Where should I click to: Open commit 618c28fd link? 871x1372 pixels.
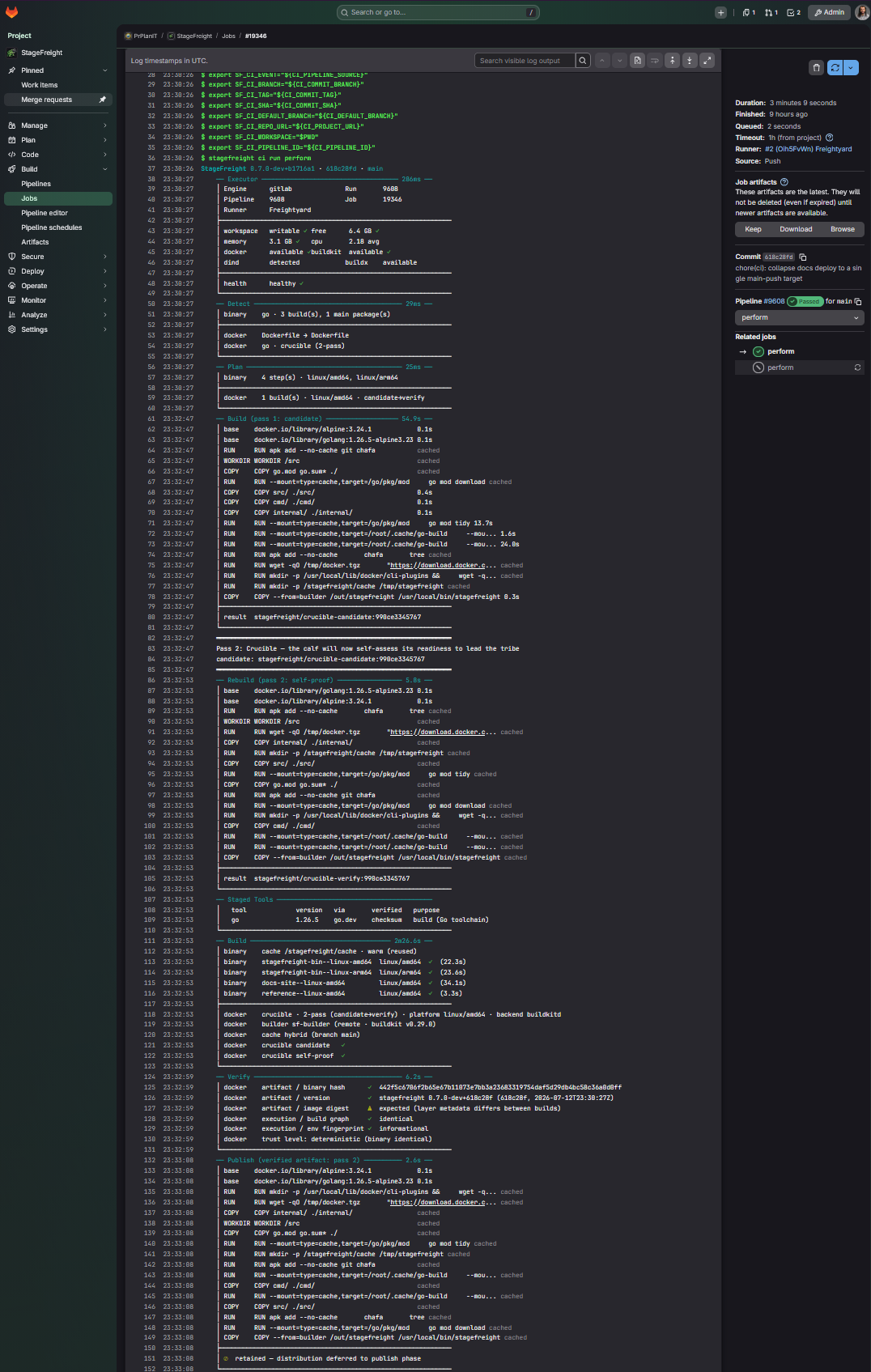(x=780, y=257)
